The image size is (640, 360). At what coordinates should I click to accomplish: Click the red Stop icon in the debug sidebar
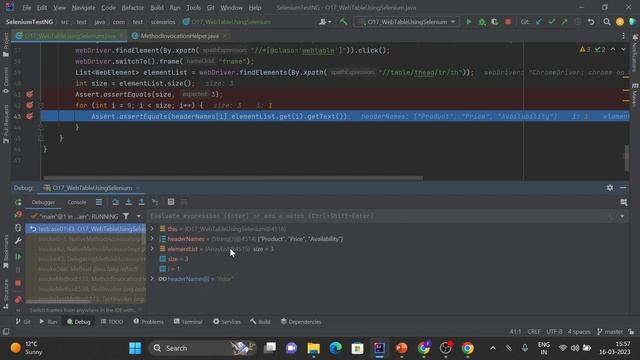coord(18,283)
